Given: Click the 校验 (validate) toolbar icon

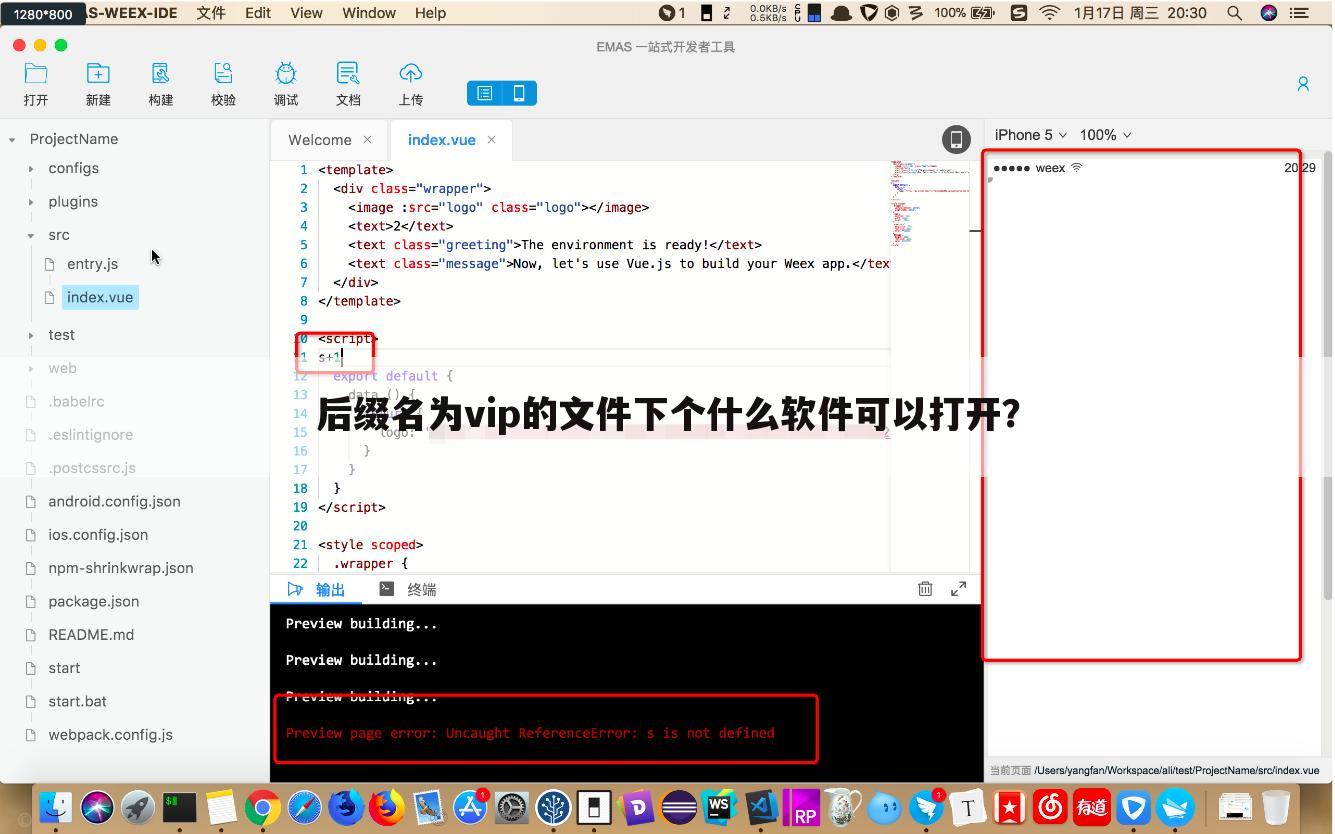Looking at the screenshot, I should 223,74.
